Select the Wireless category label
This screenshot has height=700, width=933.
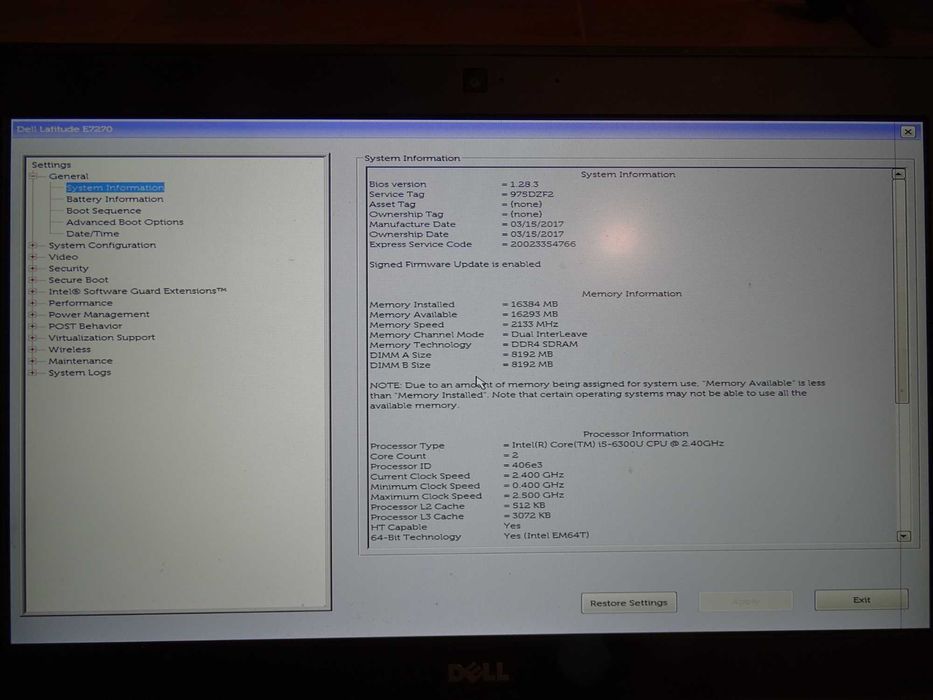(x=70, y=349)
